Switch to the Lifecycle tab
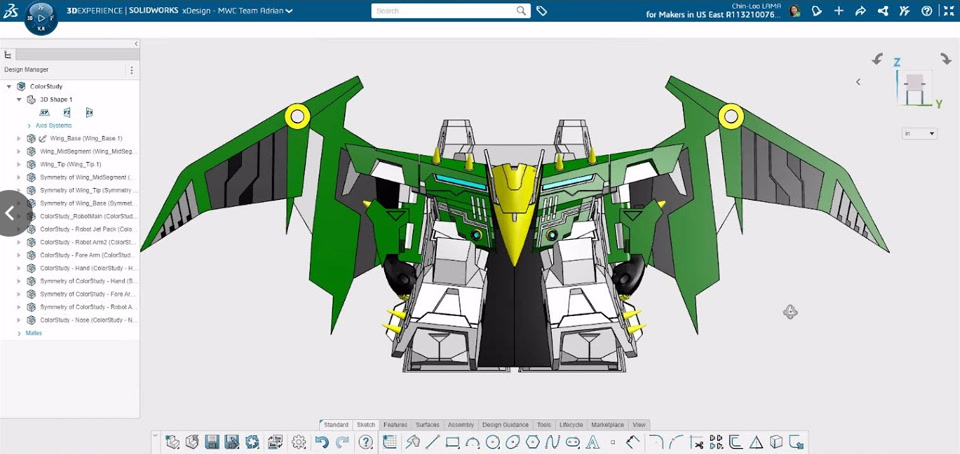The image size is (960, 454). coord(571,425)
